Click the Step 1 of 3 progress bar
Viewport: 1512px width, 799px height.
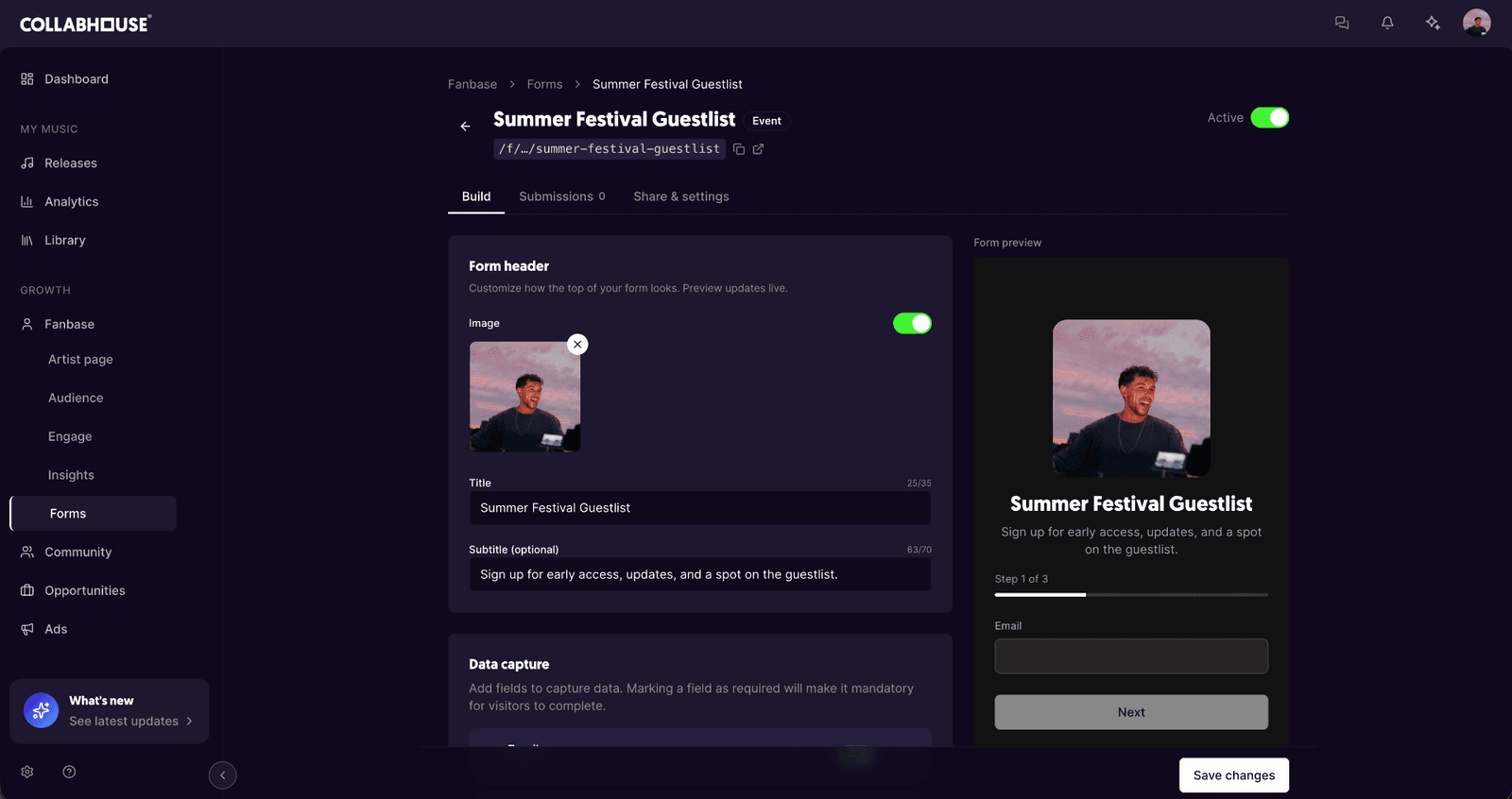pyautogui.click(x=1131, y=595)
